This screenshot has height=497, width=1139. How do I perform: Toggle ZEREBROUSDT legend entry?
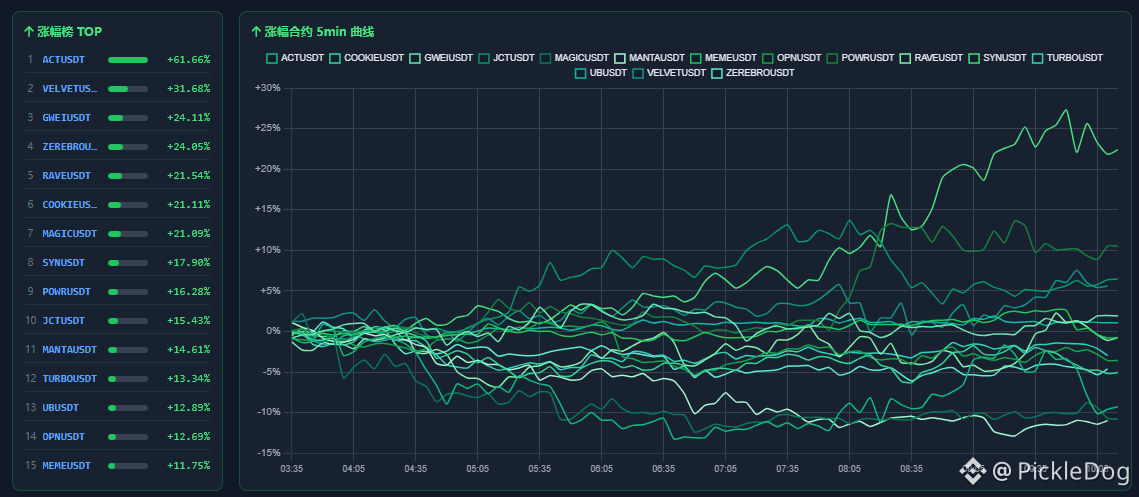coord(753,73)
